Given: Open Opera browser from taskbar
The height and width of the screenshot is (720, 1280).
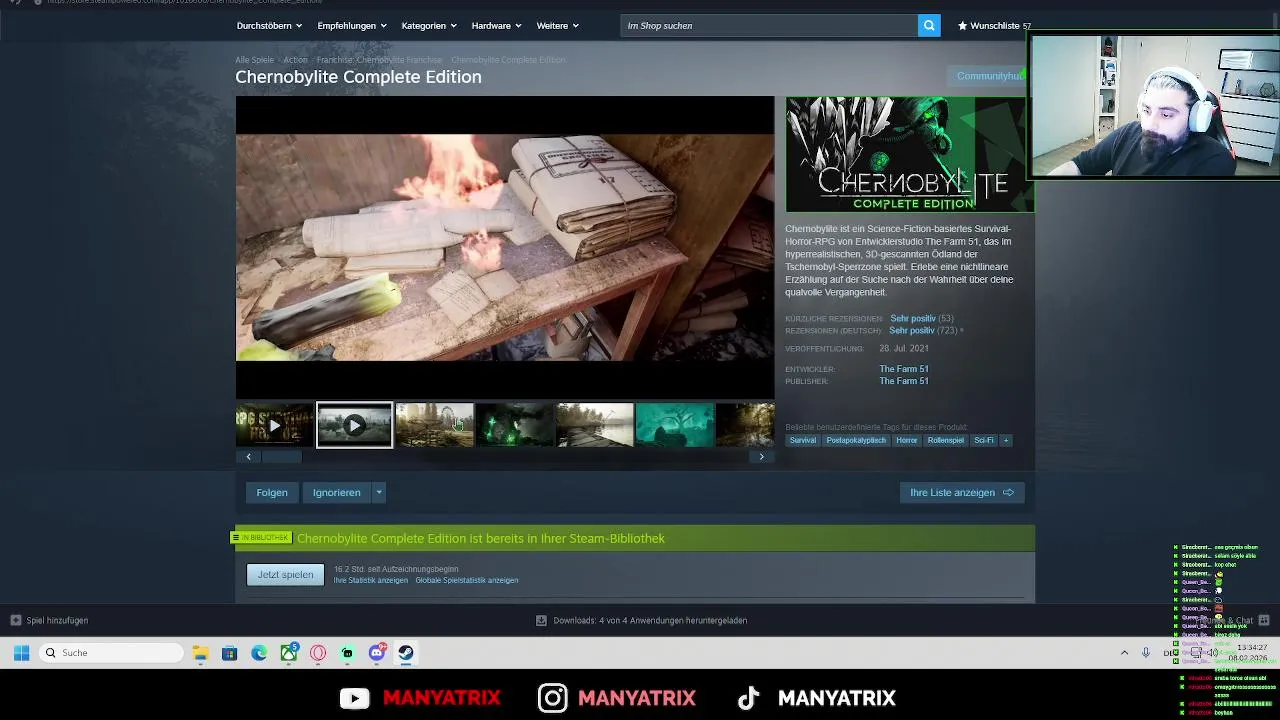Looking at the screenshot, I should point(318,653).
